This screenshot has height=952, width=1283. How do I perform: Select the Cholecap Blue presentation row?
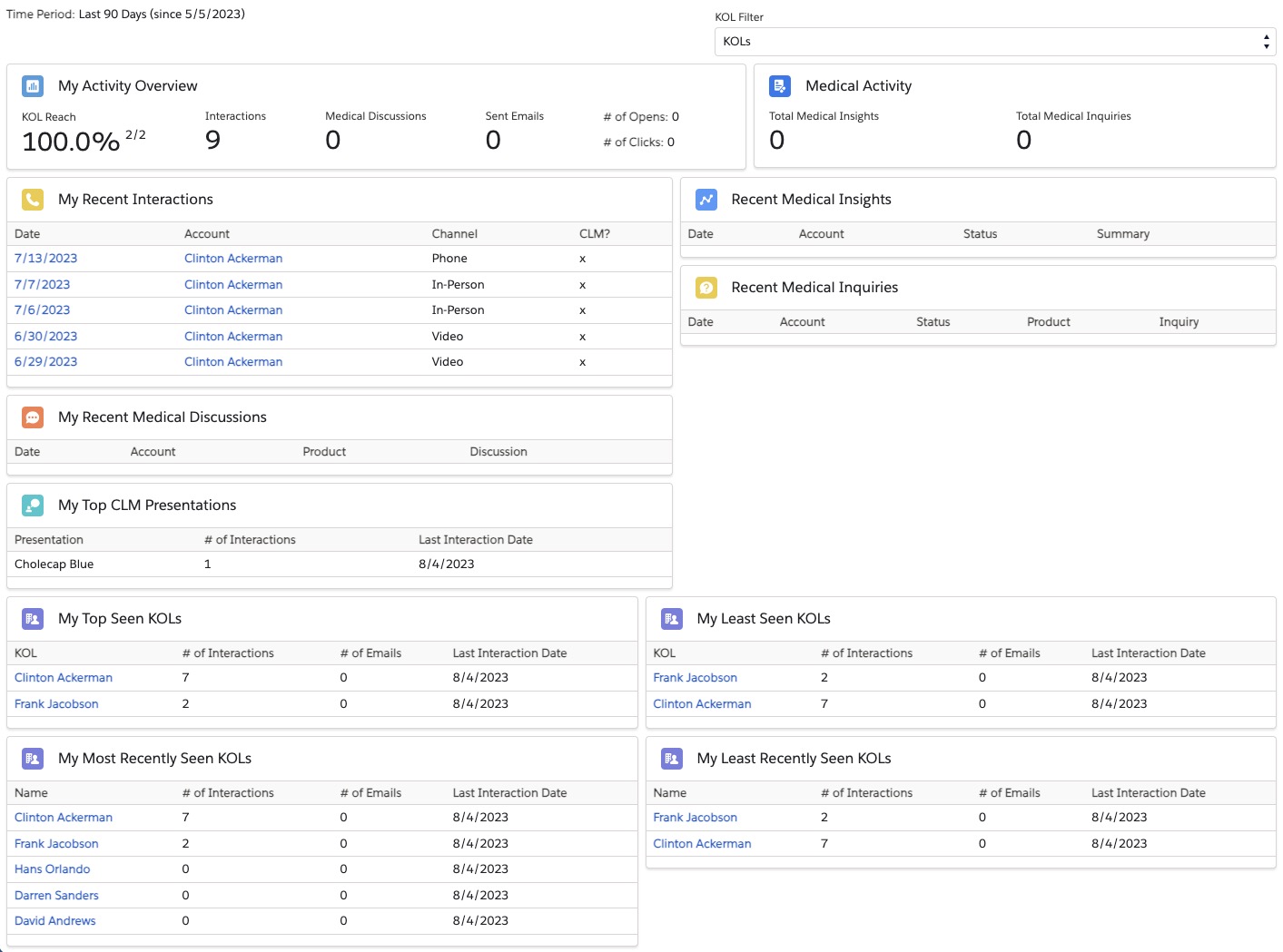54,564
